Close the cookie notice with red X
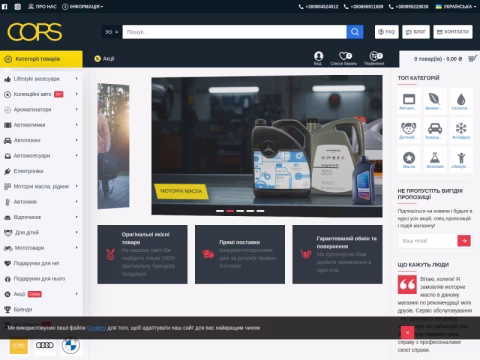 (x=407, y=332)
